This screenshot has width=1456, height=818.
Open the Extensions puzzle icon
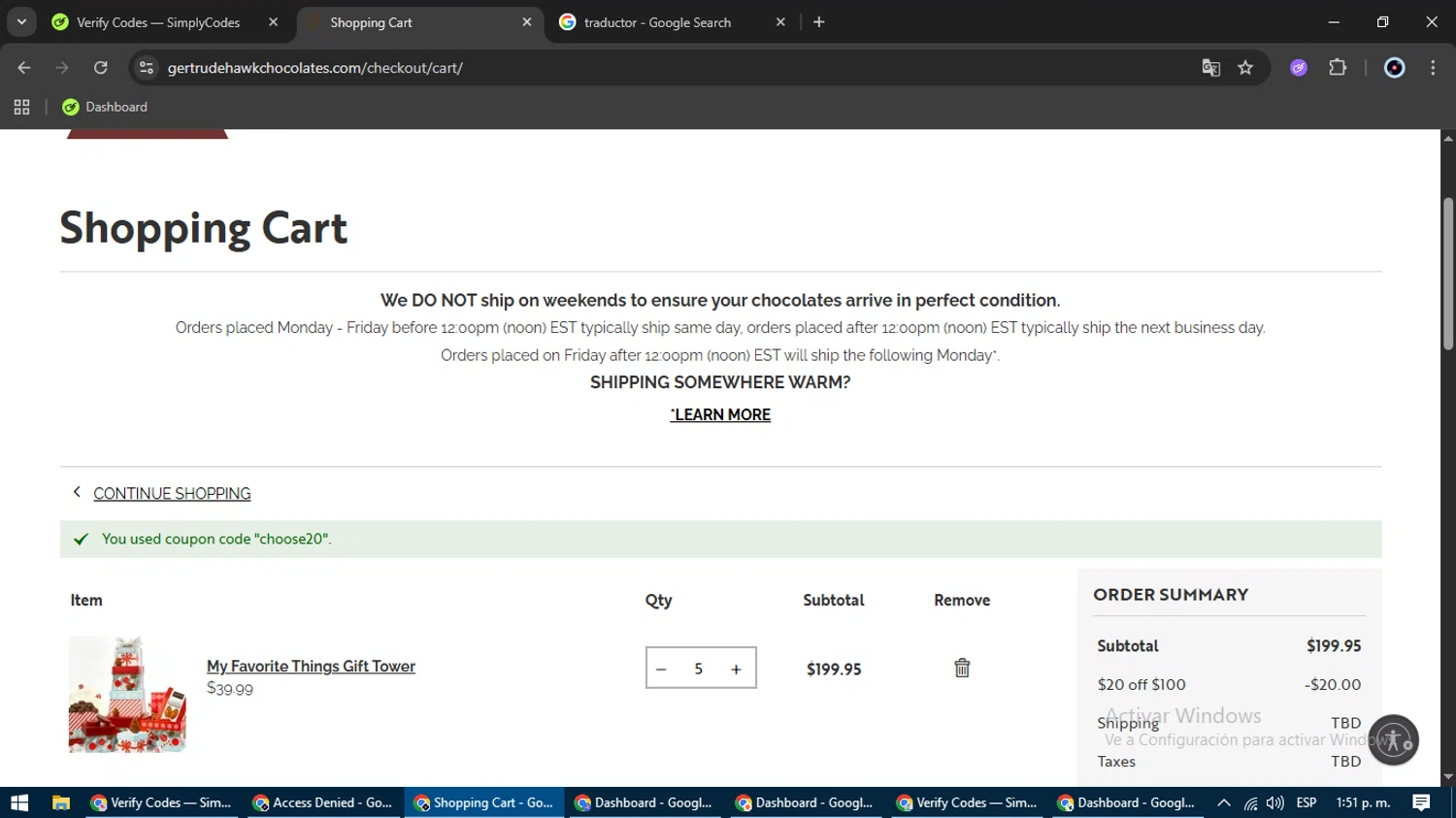1338,68
